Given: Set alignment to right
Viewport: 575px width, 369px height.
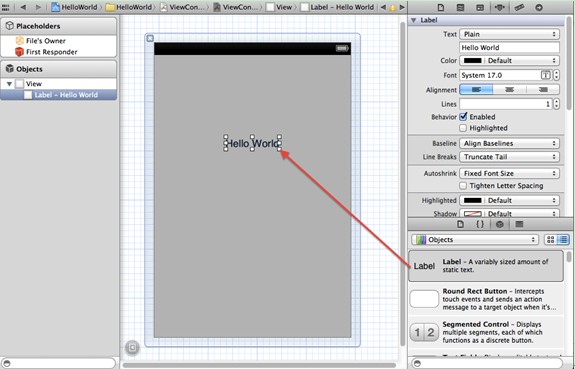Looking at the screenshot, I should [543, 90].
